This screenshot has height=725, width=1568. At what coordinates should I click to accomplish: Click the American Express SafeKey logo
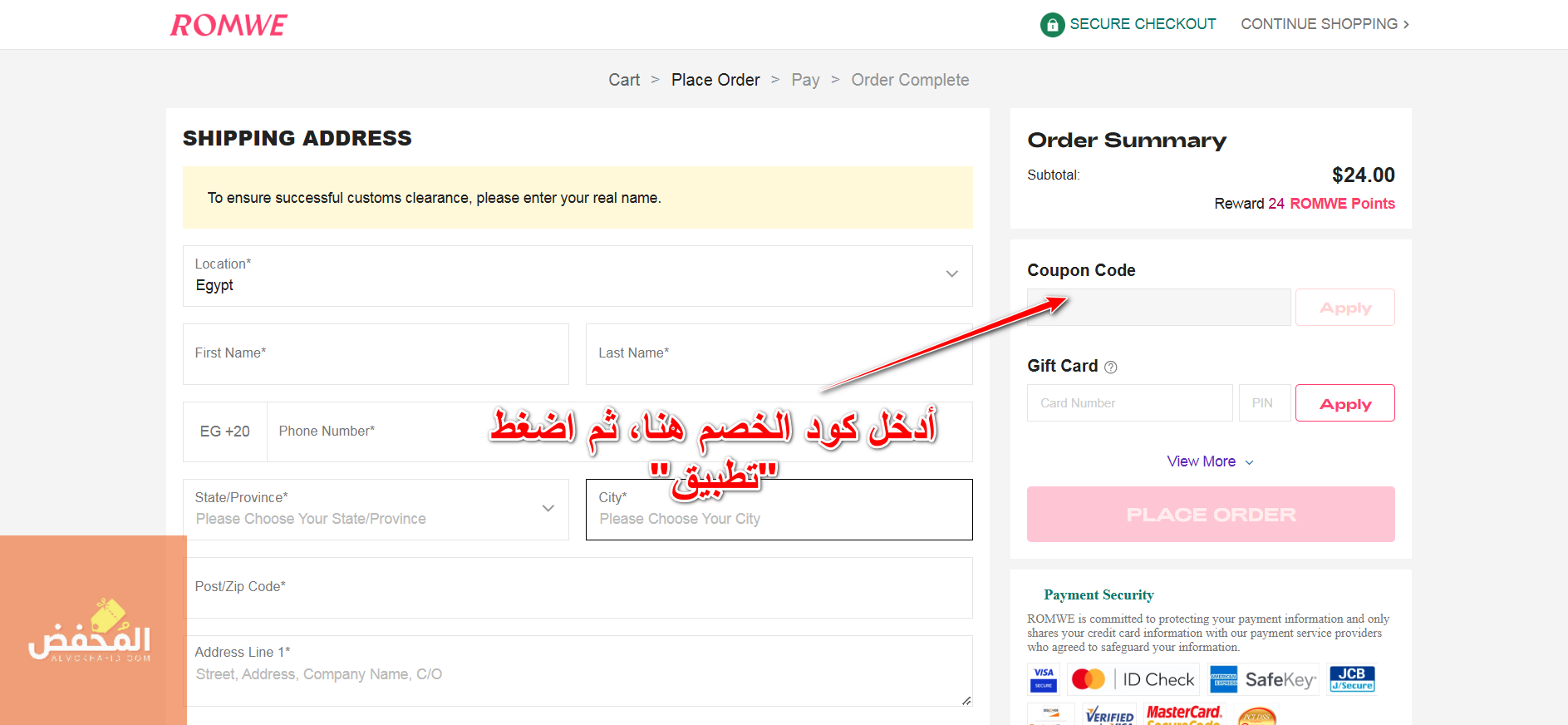click(x=1263, y=679)
